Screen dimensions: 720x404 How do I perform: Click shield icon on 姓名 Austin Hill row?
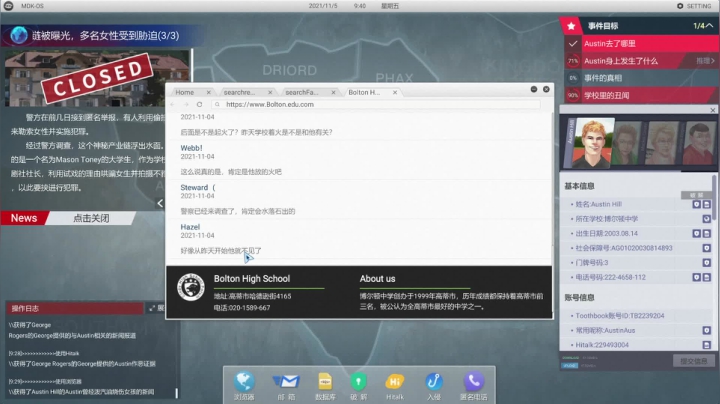tap(697, 204)
